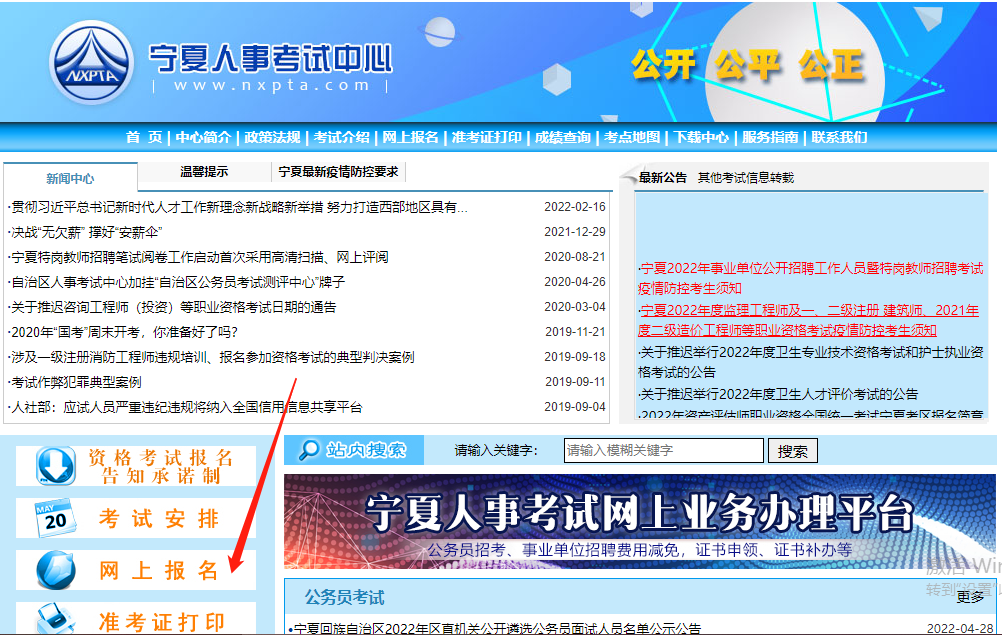Open news 2020年“国考”周末开考
1002x635 pixels.
point(123,332)
